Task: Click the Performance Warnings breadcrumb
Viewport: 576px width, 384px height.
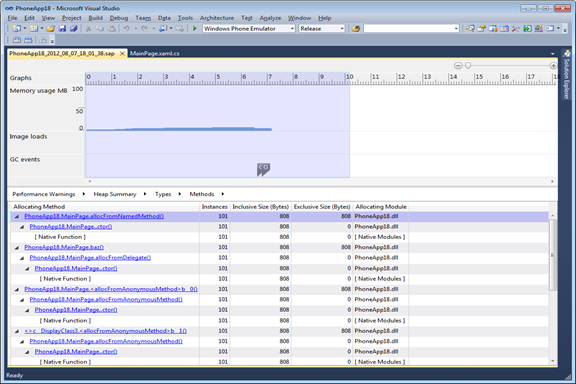Action: pos(43,194)
